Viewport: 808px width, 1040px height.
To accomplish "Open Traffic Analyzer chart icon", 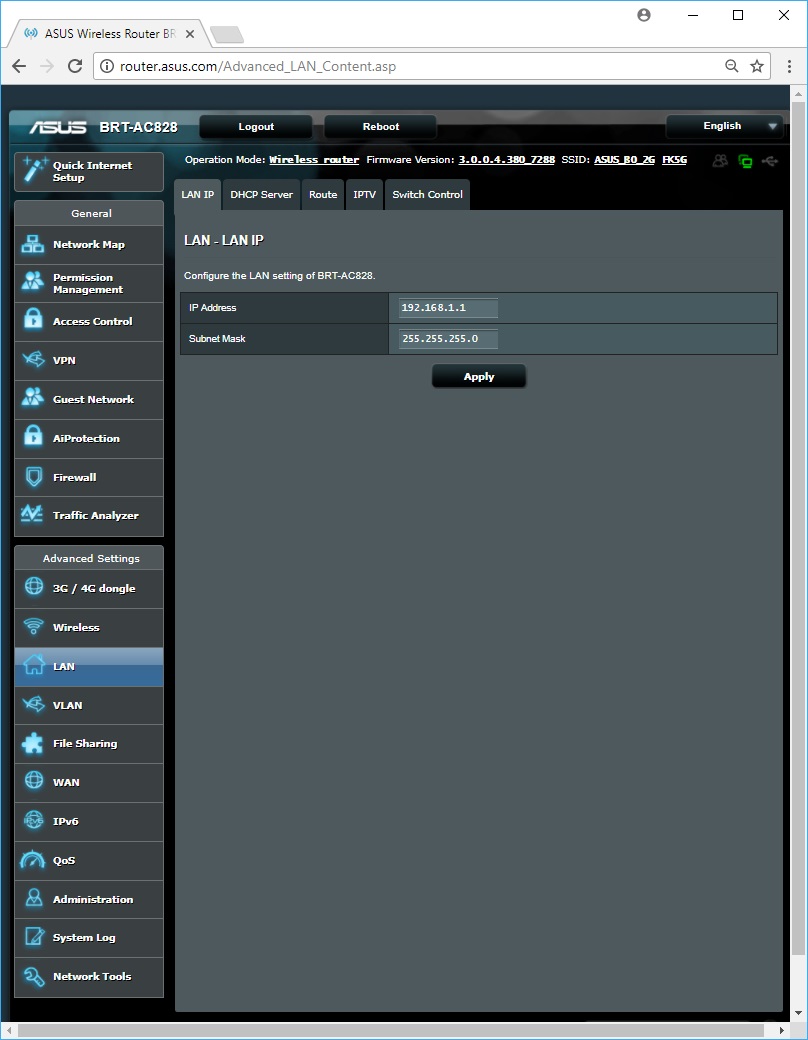I will click(x=34, y=515).
